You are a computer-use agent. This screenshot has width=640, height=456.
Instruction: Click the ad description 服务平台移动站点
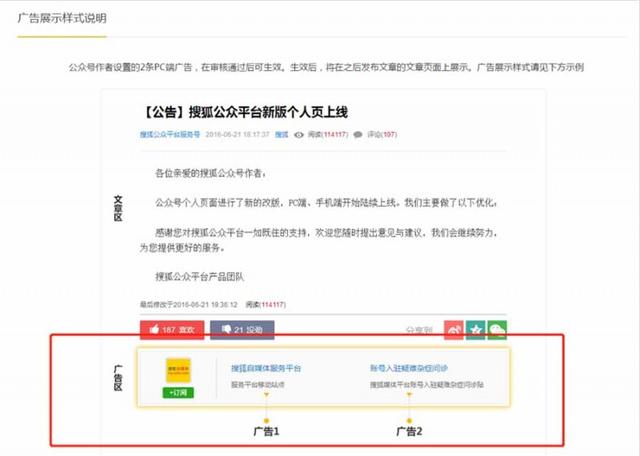[258, 385]
